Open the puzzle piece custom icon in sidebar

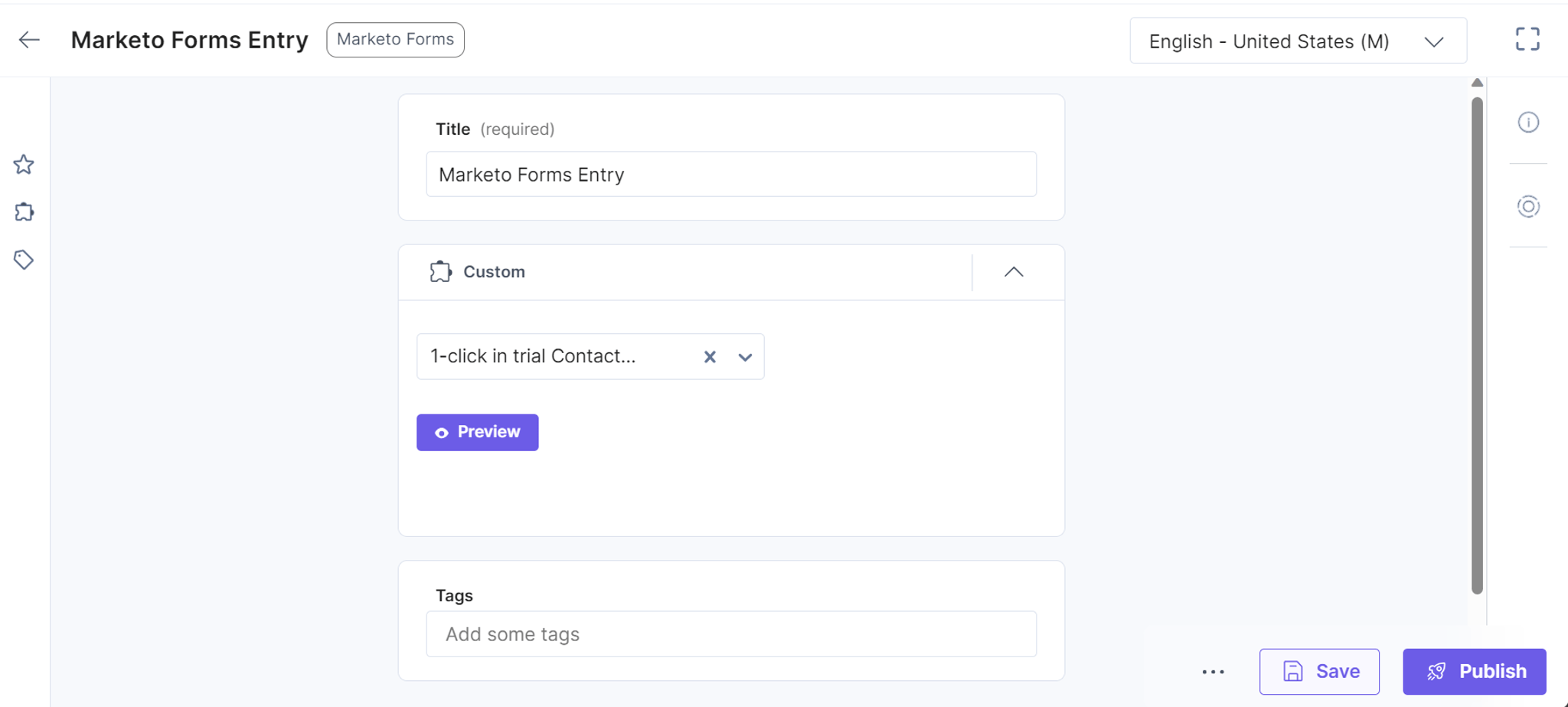click(24, 212)
